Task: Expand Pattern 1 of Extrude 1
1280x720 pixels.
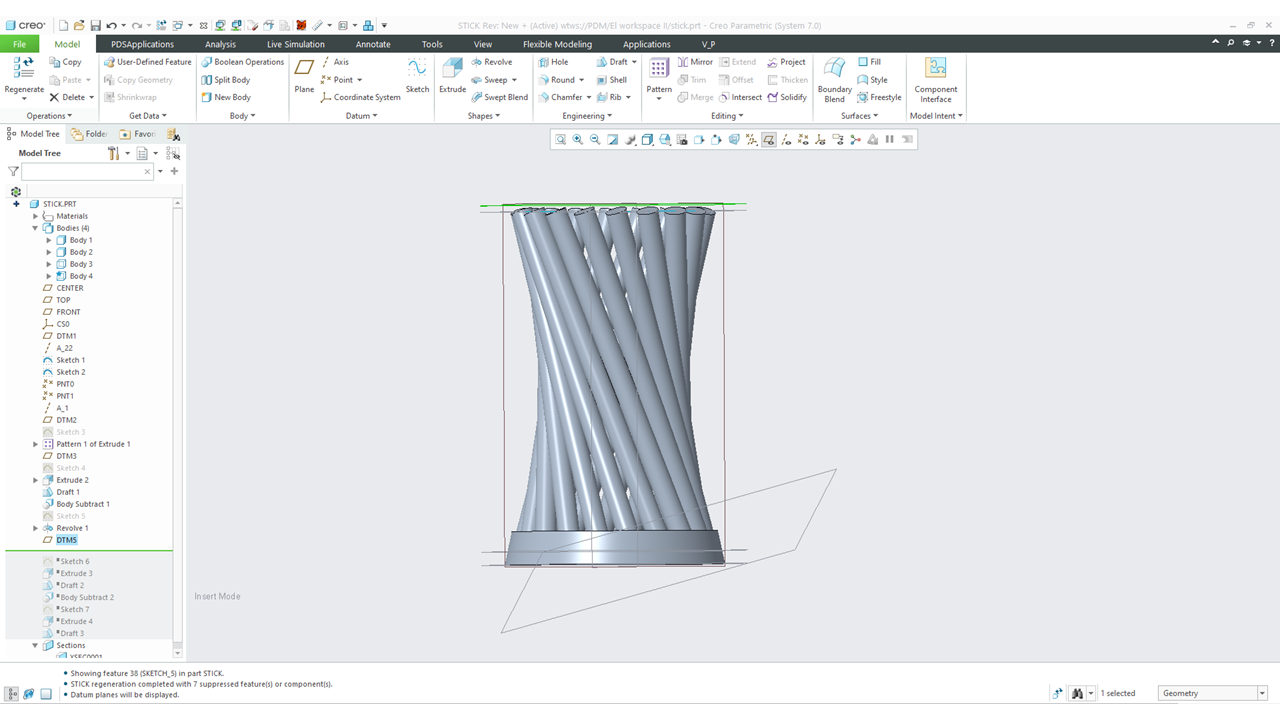Action: coord(36,444)
